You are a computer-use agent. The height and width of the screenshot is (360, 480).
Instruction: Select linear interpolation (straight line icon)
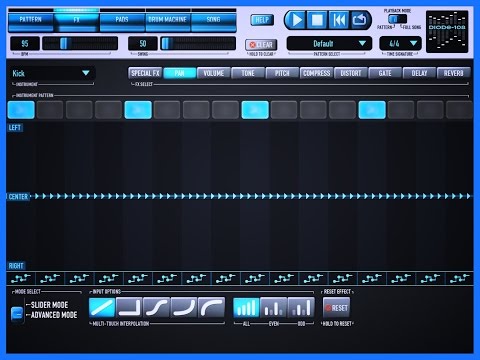[102, 307]
